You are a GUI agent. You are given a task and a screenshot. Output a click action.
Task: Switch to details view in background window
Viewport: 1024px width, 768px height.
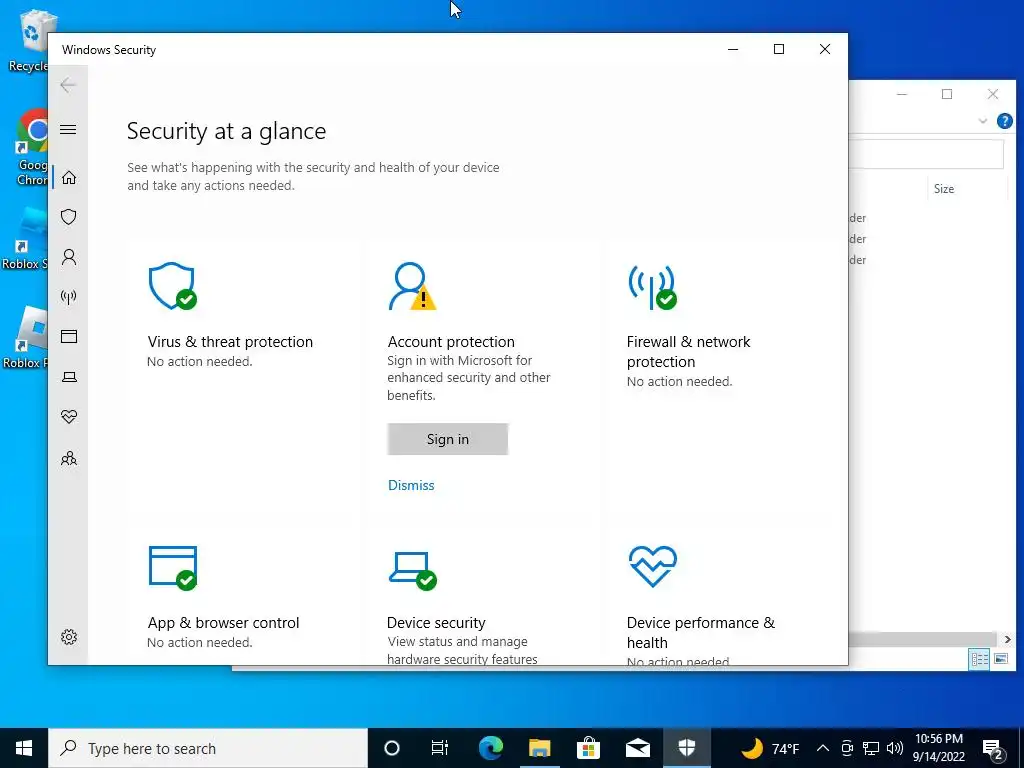pos(980,659)
